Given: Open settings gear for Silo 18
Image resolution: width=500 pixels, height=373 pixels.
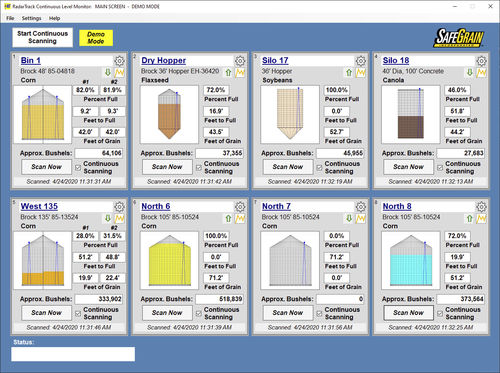Looking at the screenshot, I should click(481, 61).
